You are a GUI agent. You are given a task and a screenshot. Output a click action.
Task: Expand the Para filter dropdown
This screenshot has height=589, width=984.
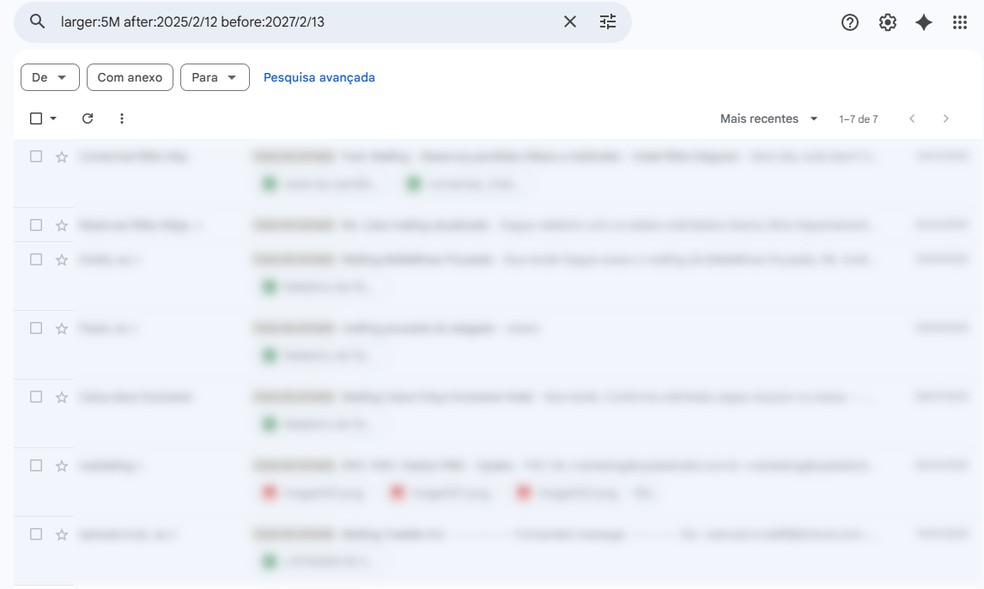[215, 77]
